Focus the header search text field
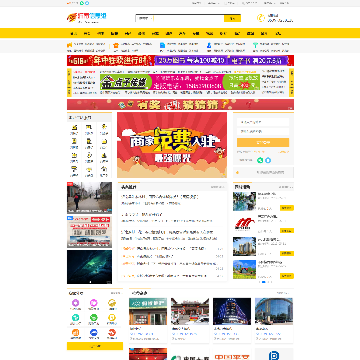The height and width of the screenshot is (360, 360). [189, 18]
